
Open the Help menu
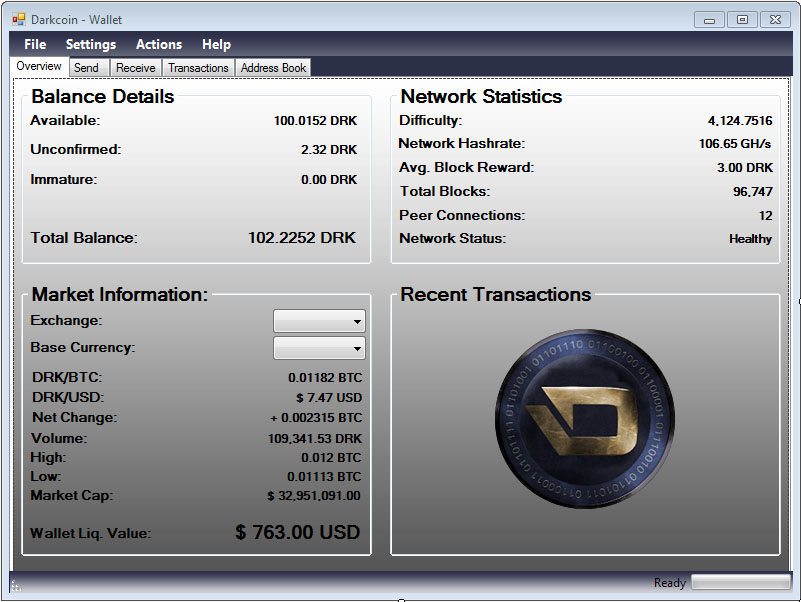click(x=217, y=44)
